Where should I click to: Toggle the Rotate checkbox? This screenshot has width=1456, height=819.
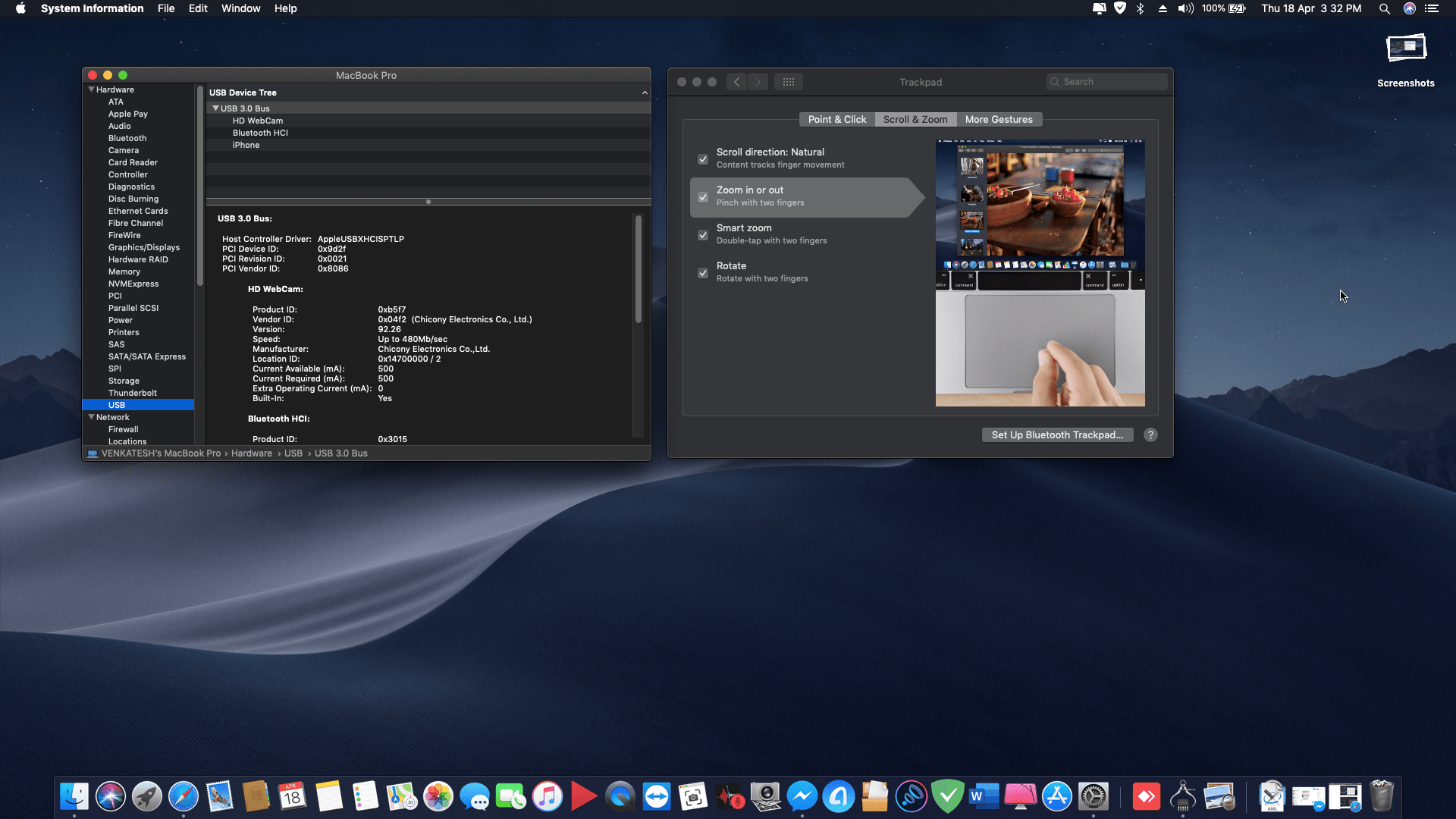pos(703,273)
